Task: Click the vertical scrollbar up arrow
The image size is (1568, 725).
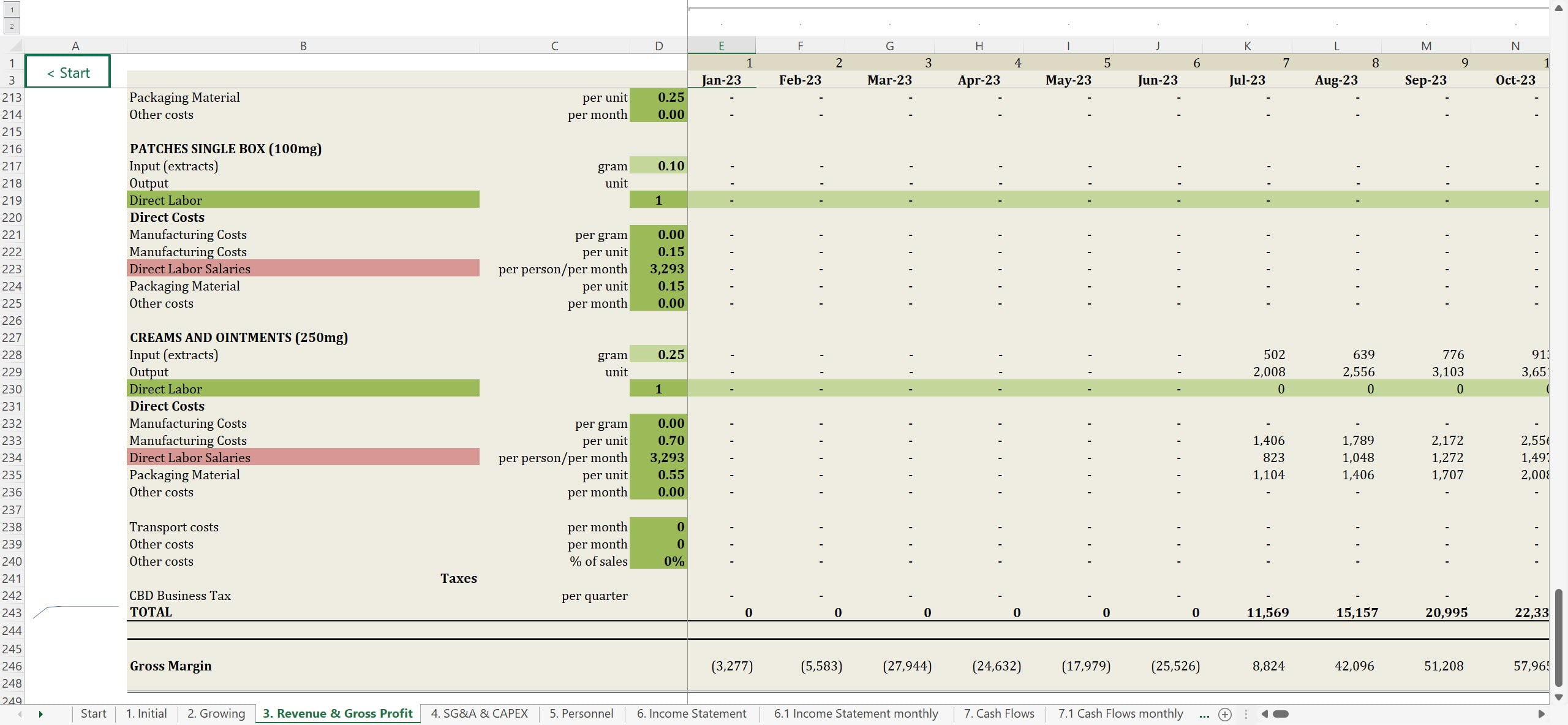Action: (x=1559, y=8)
